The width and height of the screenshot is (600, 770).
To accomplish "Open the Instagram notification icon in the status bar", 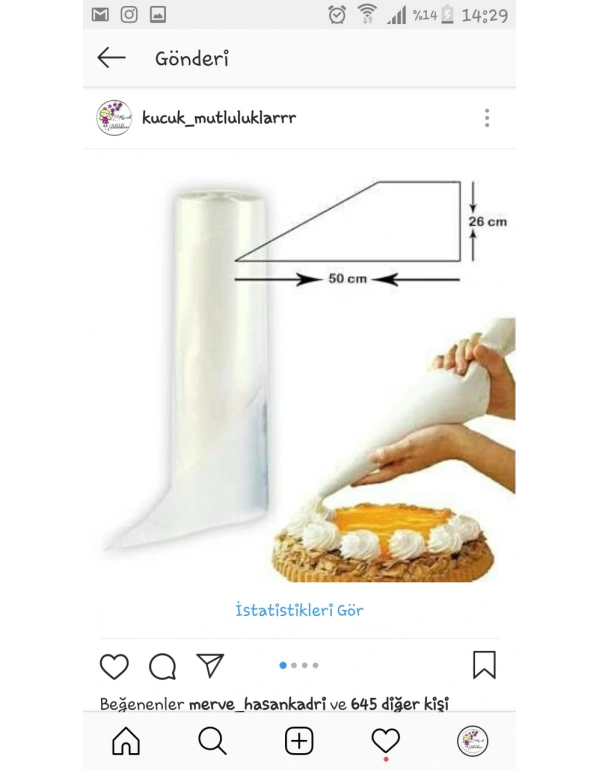I will pos(129,15).
